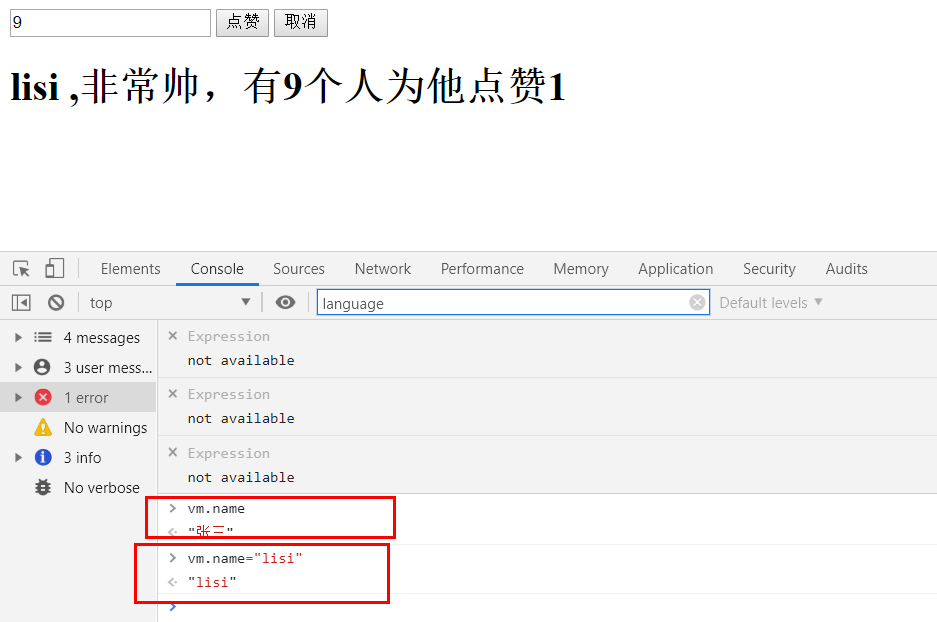Open the Default levels dropdown
Screen dimensions: 937x622
(771, 303)
